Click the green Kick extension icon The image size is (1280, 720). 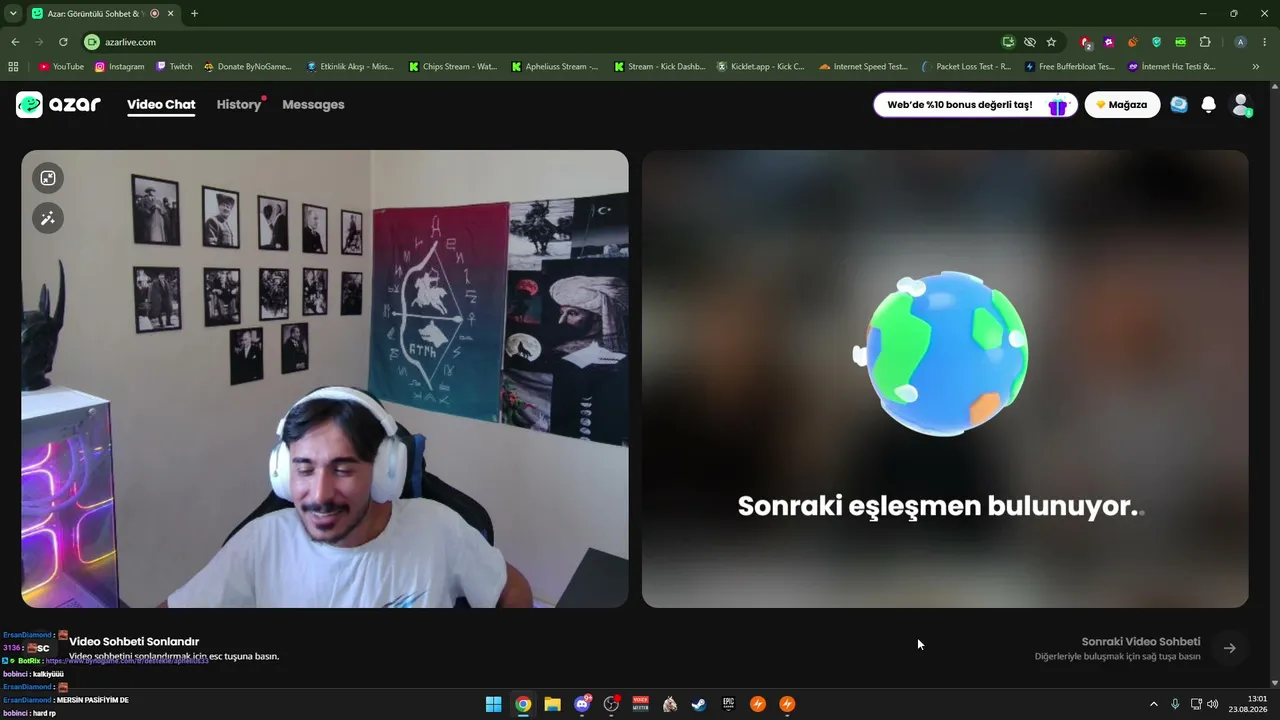pos(1181,42)
